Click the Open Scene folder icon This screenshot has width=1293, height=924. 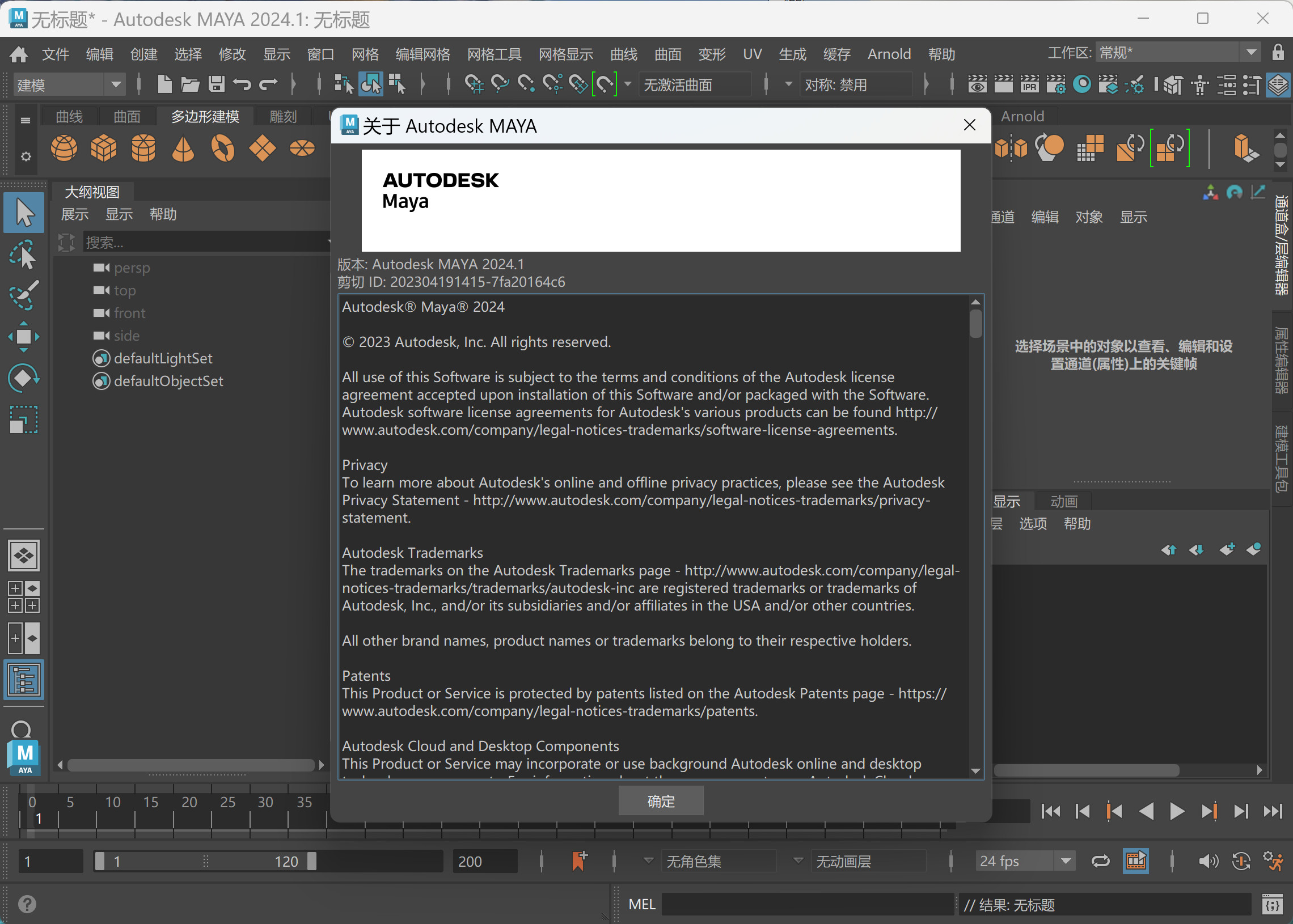(x=190, y=85)
